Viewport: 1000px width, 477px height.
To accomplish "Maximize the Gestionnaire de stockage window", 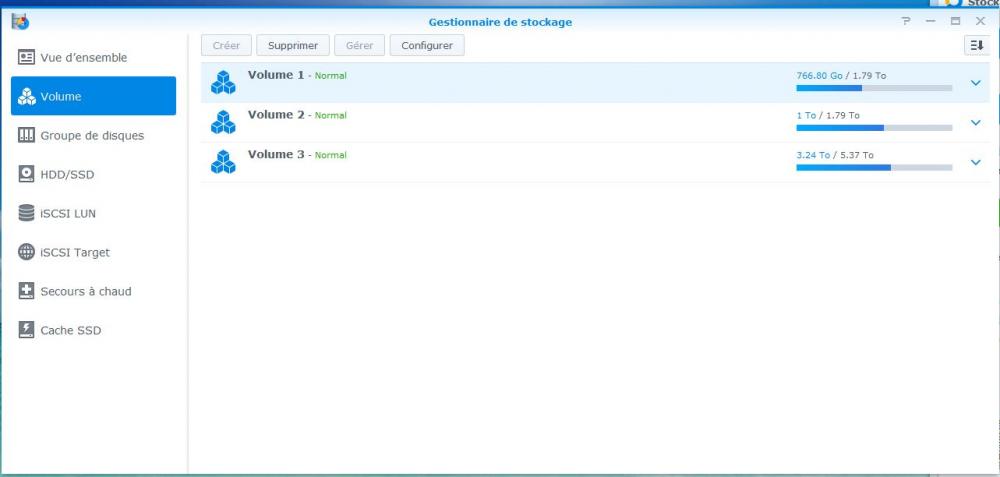I will [955, 21].
